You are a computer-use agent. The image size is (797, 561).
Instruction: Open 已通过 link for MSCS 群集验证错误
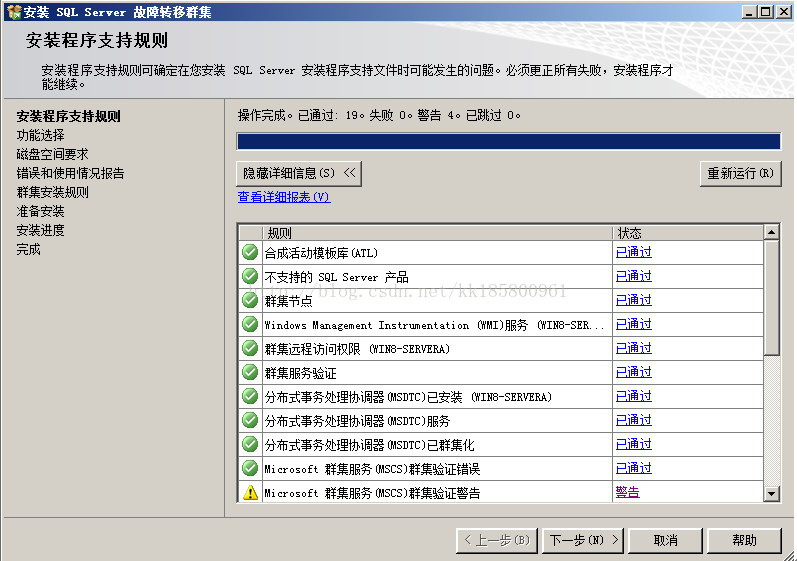633,468
